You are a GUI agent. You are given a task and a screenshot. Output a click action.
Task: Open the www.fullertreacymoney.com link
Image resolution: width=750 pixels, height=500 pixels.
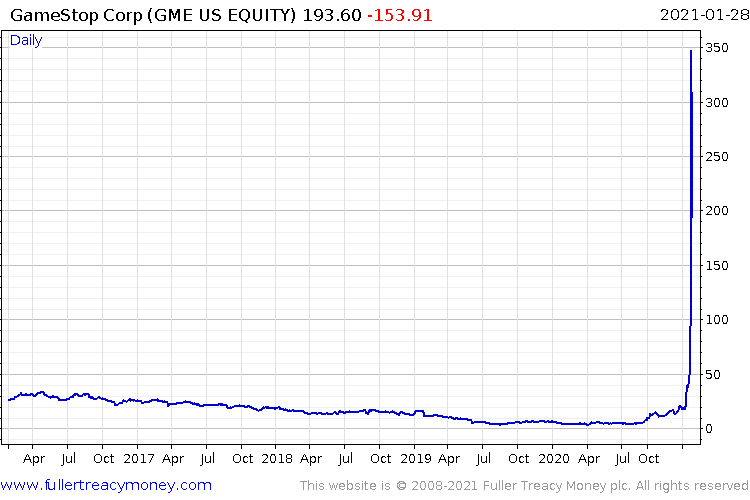pos(106,485)
